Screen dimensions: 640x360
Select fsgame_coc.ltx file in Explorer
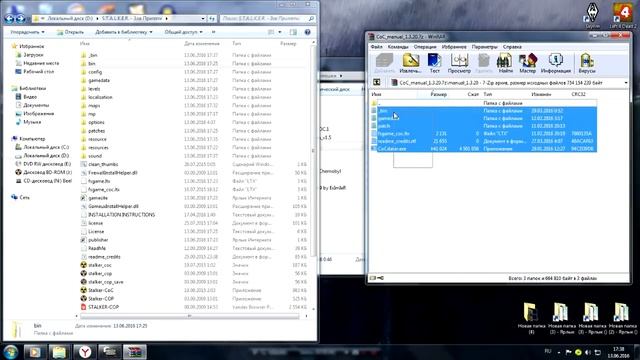point(104,189)
